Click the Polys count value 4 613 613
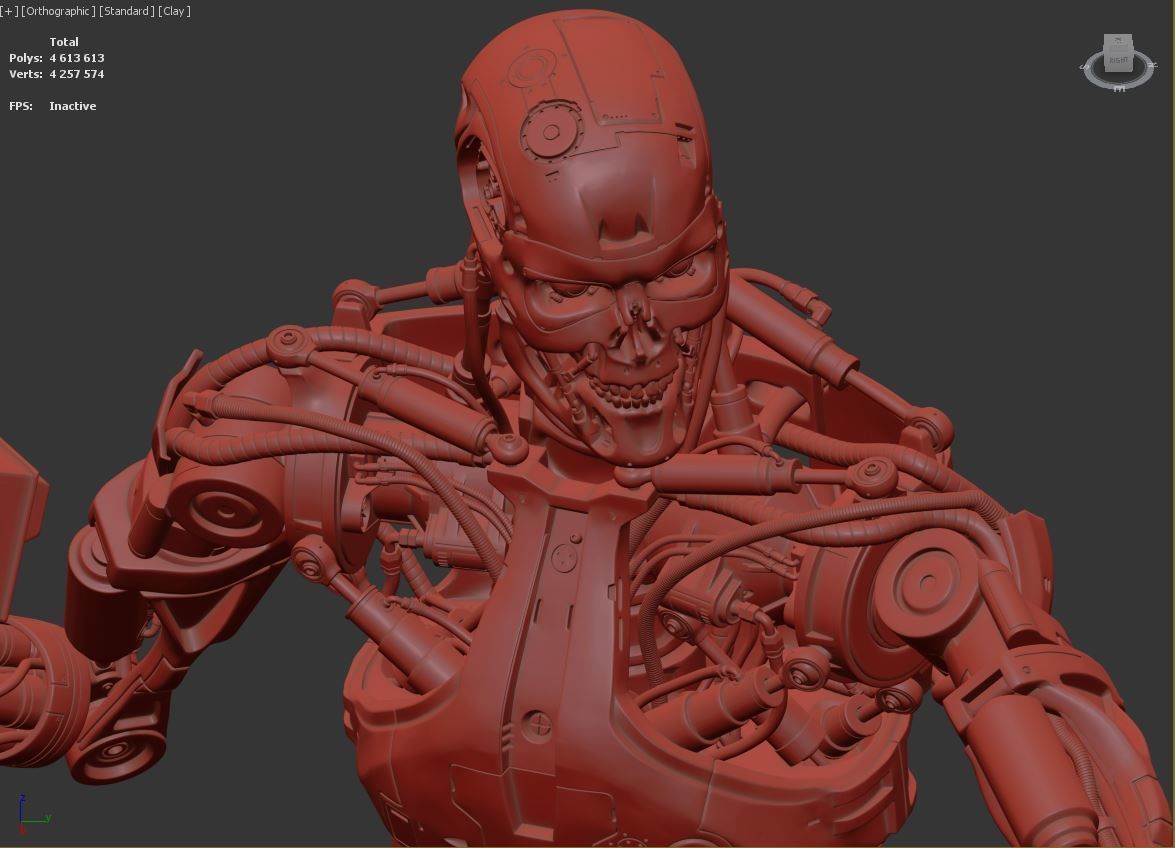This screenshot has height=848, width=1175. click(76, 58)
